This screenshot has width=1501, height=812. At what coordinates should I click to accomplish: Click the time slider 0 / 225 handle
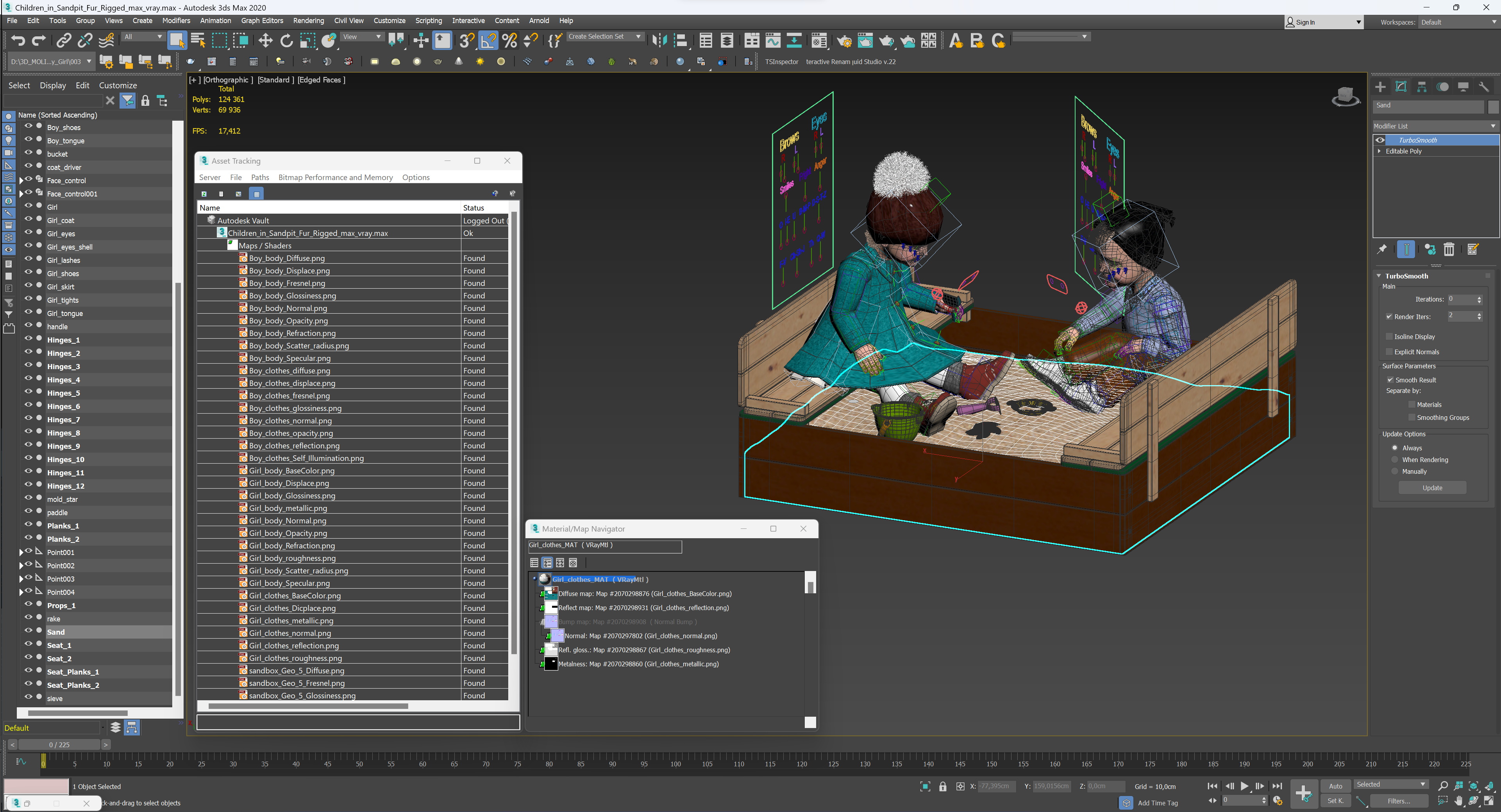59,744
